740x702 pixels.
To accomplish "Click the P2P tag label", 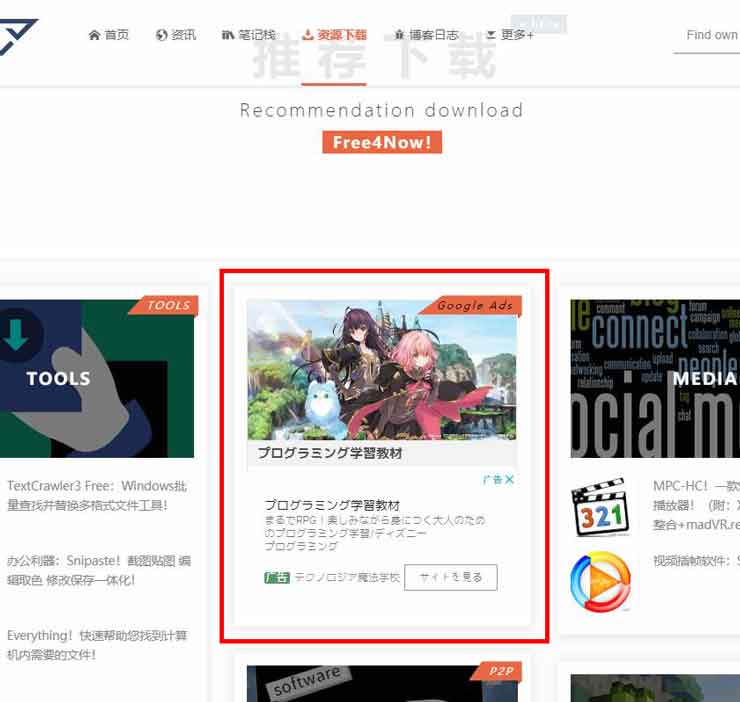I will (497, 671).
